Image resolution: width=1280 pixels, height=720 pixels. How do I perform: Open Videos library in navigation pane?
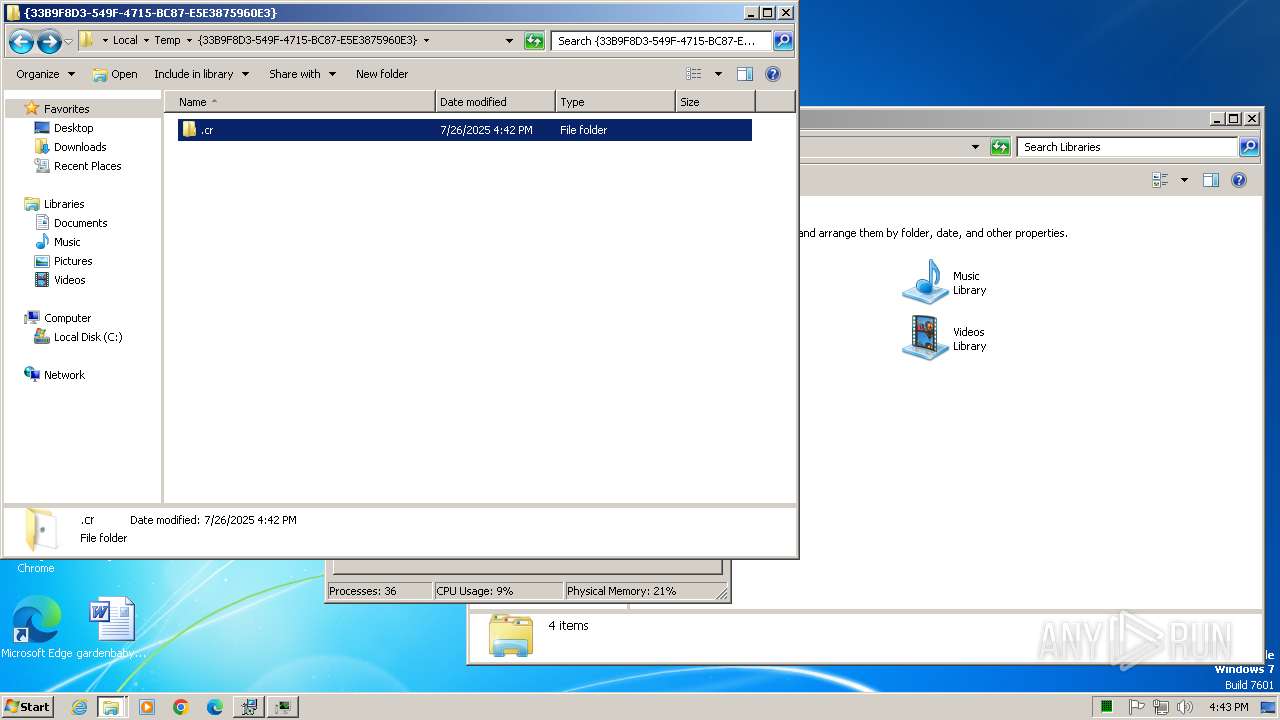tap(69, 280)
